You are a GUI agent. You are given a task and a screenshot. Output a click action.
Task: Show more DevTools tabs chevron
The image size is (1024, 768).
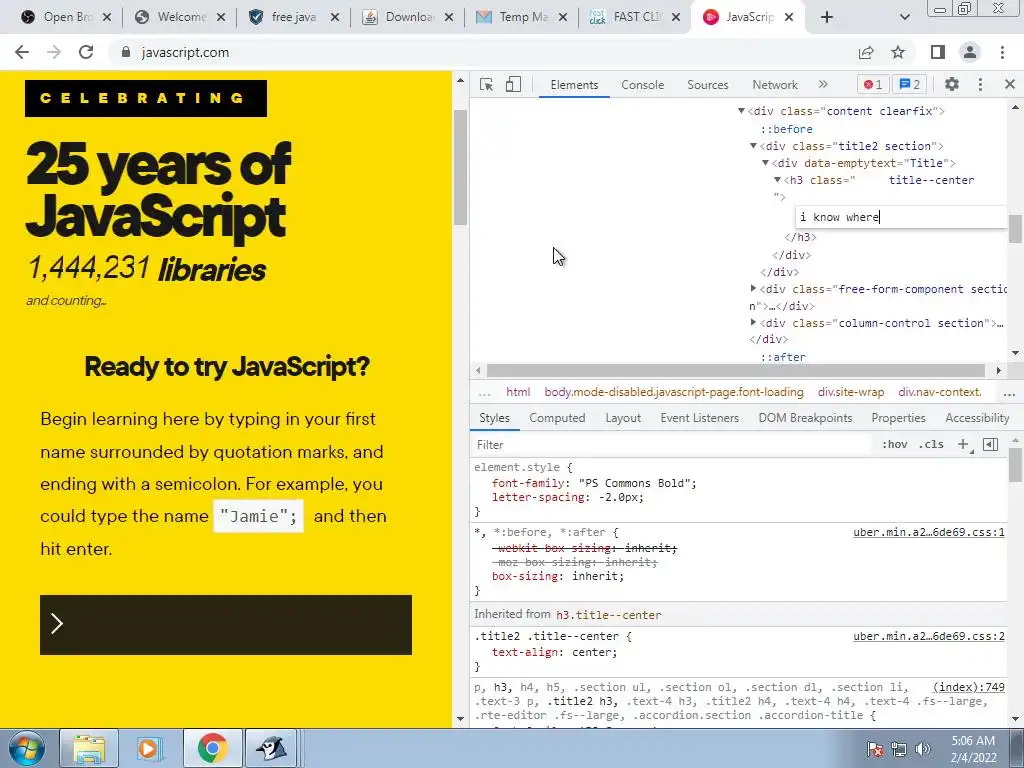[x=823, y=84]
